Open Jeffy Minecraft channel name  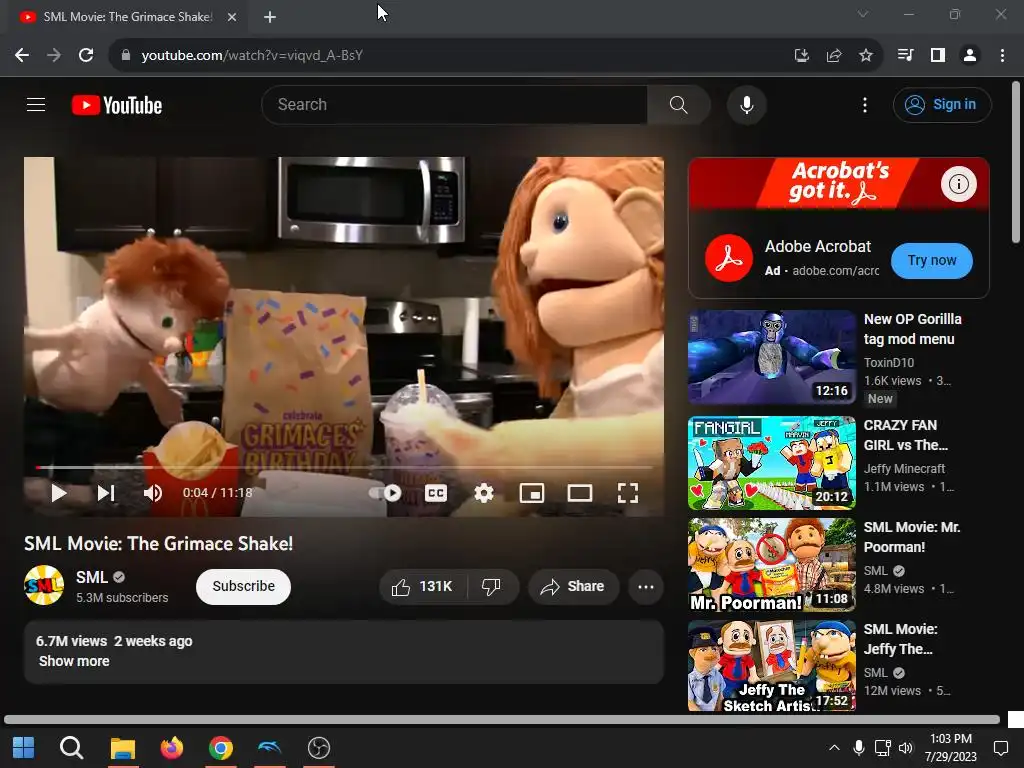tap(904, 468)
